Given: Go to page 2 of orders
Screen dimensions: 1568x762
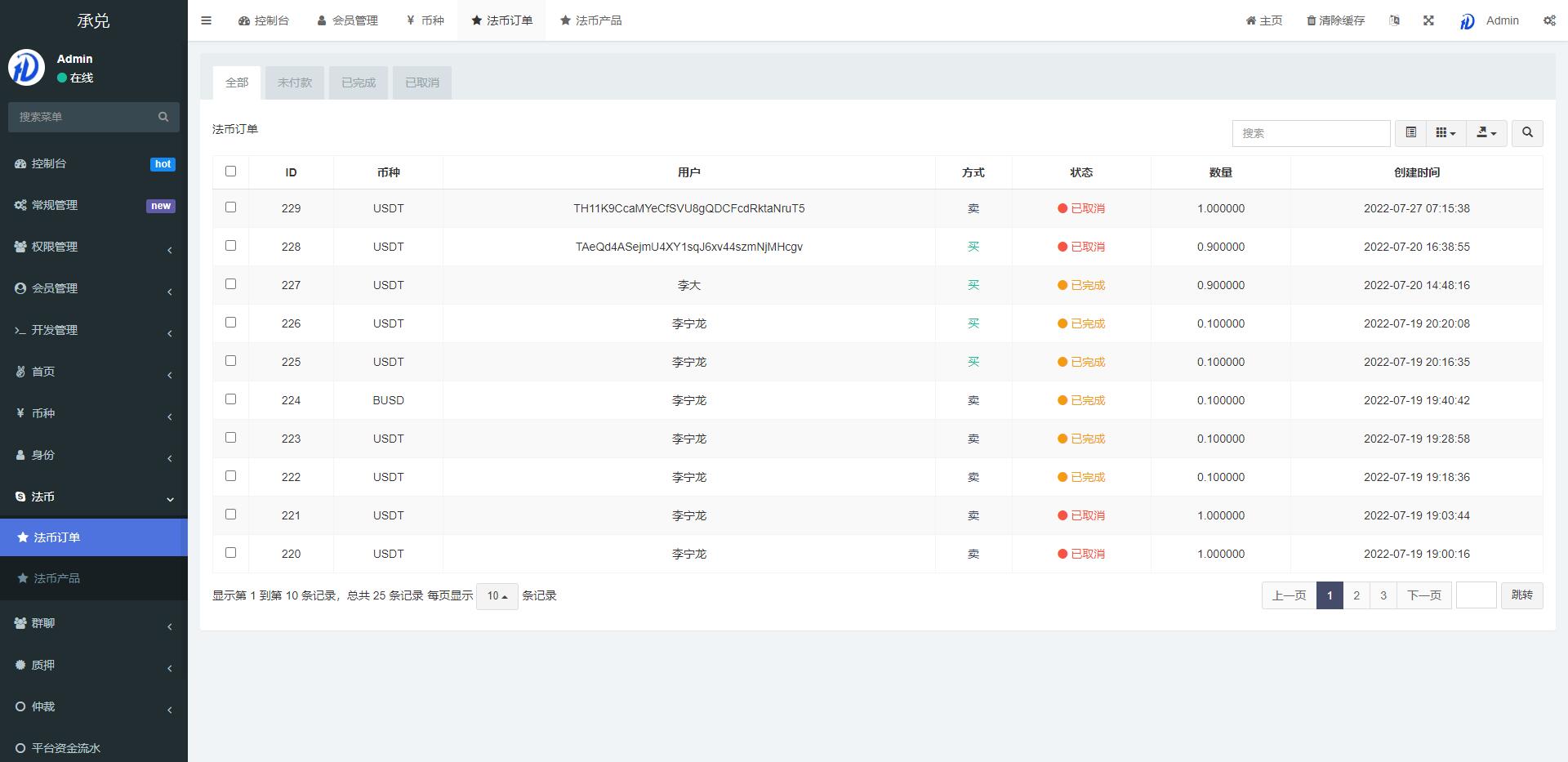Looking at the screenshot, I should point(1356,595).
